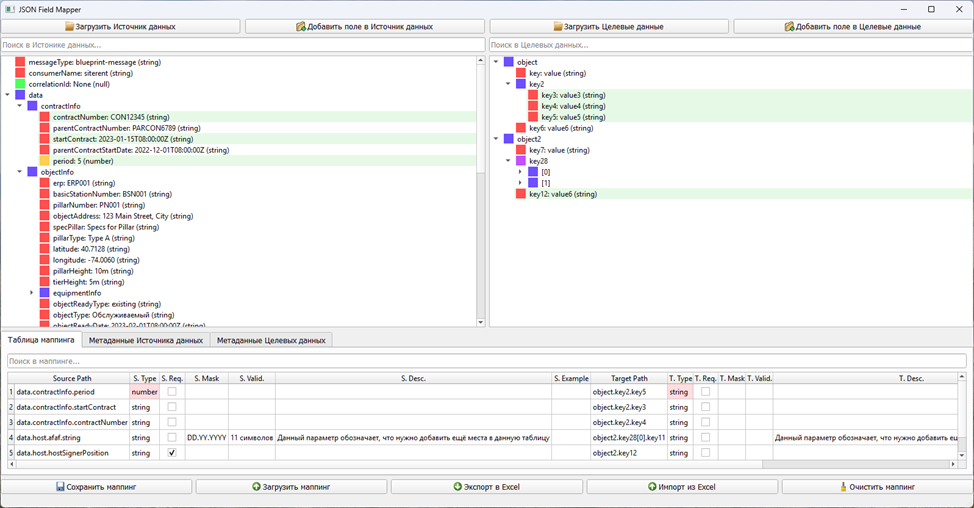Image resolution: width=974 pixels, height=508 pixels.
Task: Click purple icon beside equipmentInfo
Action: pos(44,293)
